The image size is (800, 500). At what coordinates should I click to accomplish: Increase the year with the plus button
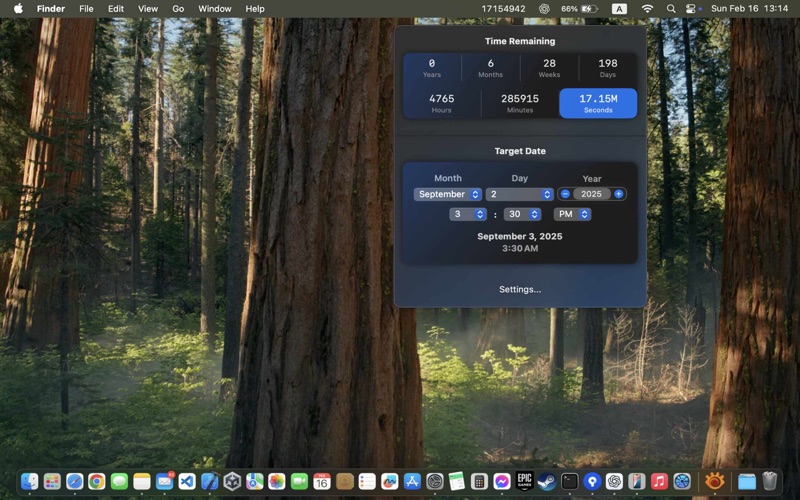[618, 194]
